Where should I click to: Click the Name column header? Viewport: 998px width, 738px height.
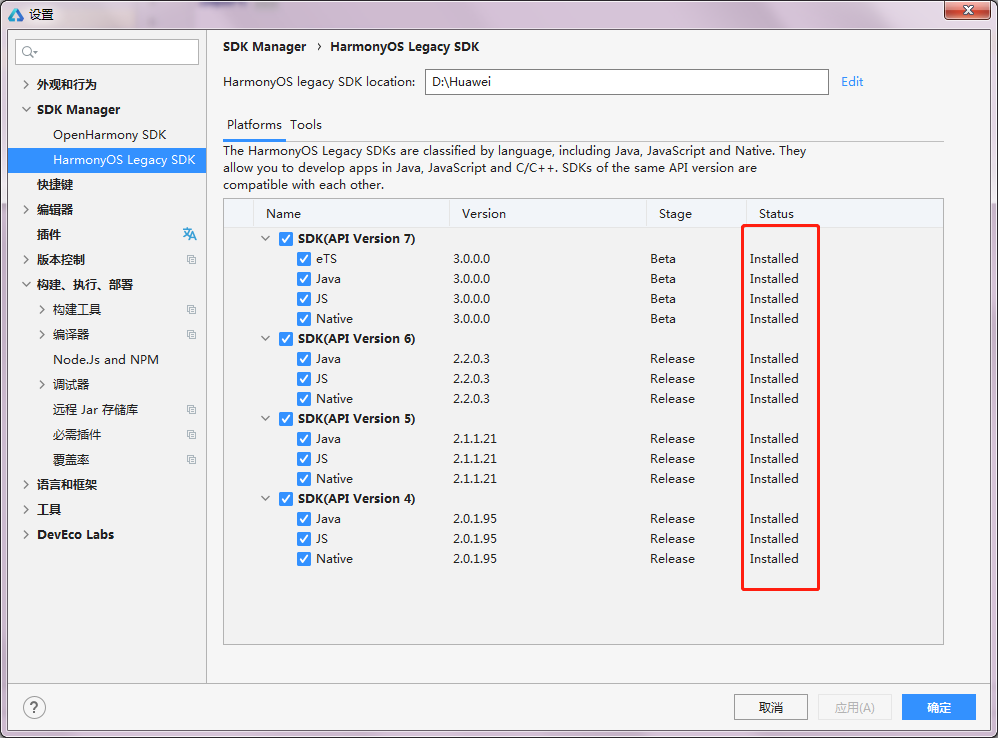352,213
